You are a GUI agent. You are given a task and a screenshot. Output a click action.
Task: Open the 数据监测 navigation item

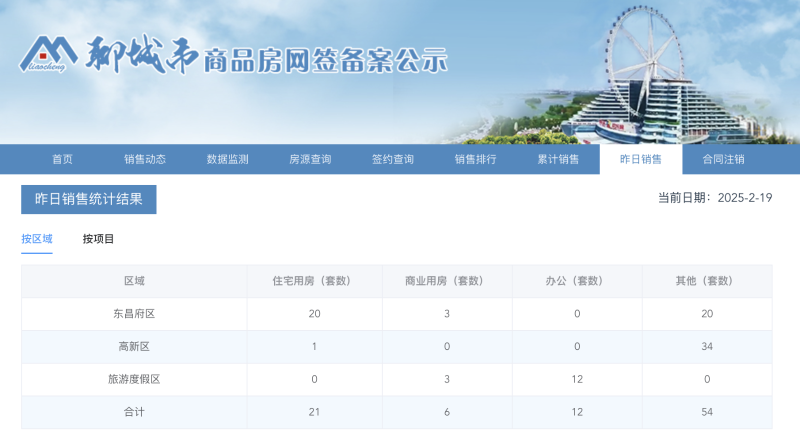pos(227,159)
